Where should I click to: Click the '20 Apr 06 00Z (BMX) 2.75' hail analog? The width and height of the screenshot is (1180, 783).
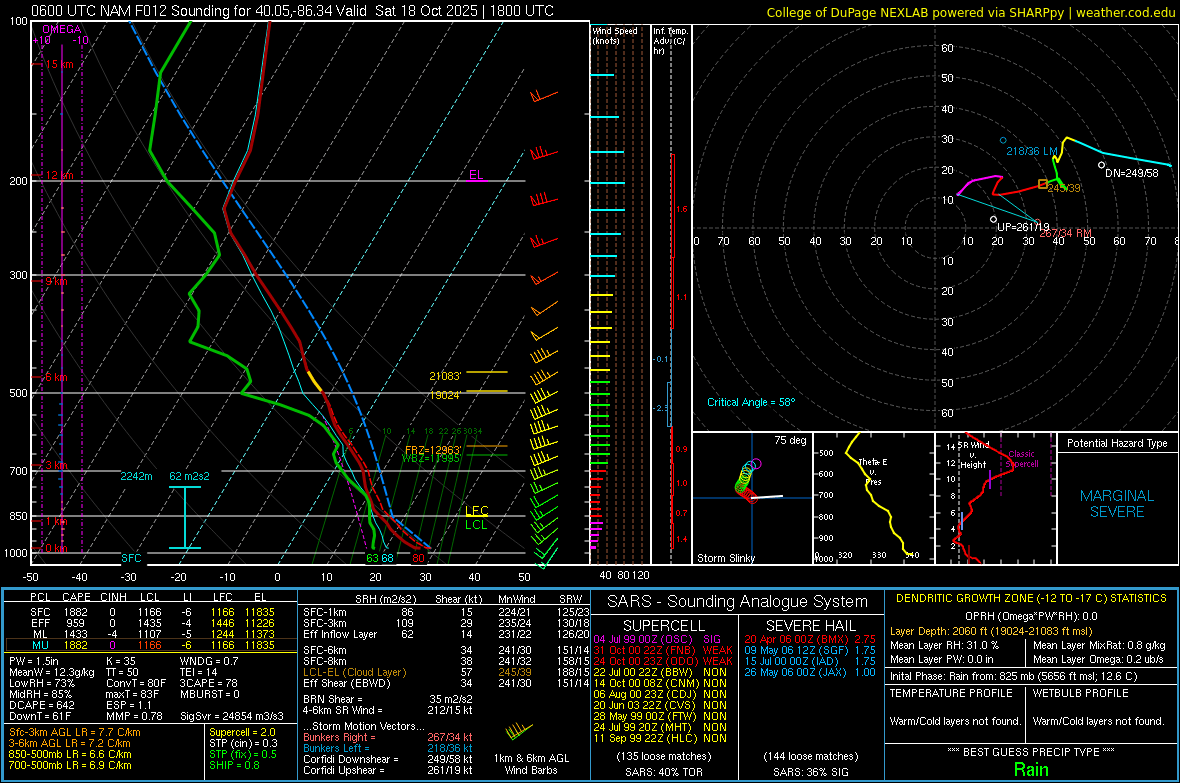coord(810,639)
